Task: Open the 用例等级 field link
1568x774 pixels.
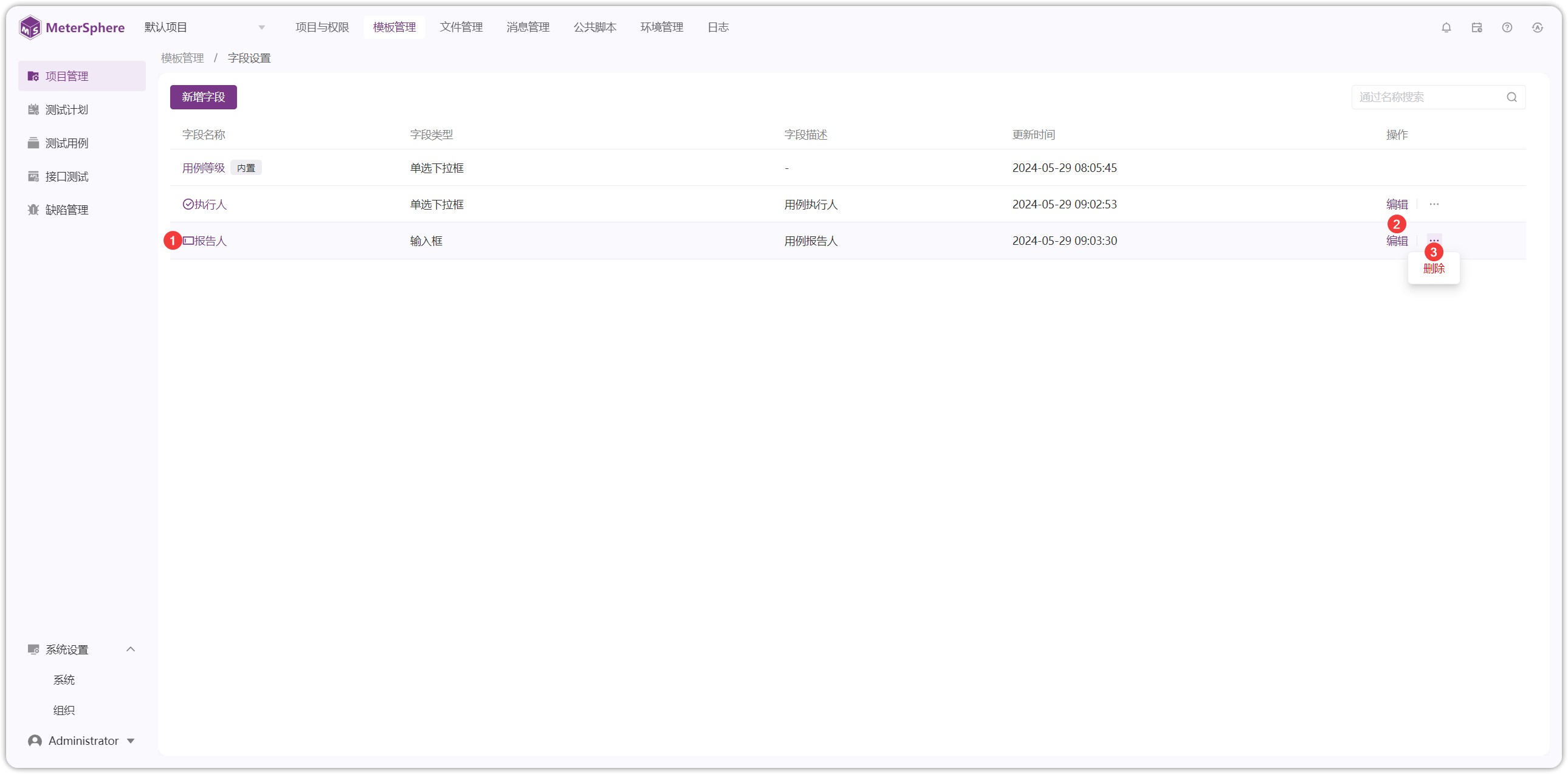Action: point(204,168)
